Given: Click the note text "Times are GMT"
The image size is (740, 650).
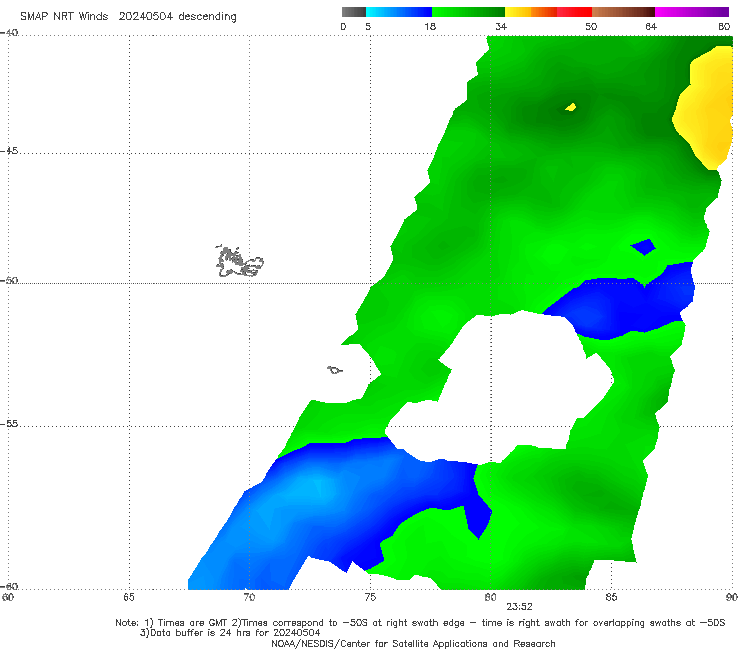Looking at the screenshot, I should tap(193, 623).
